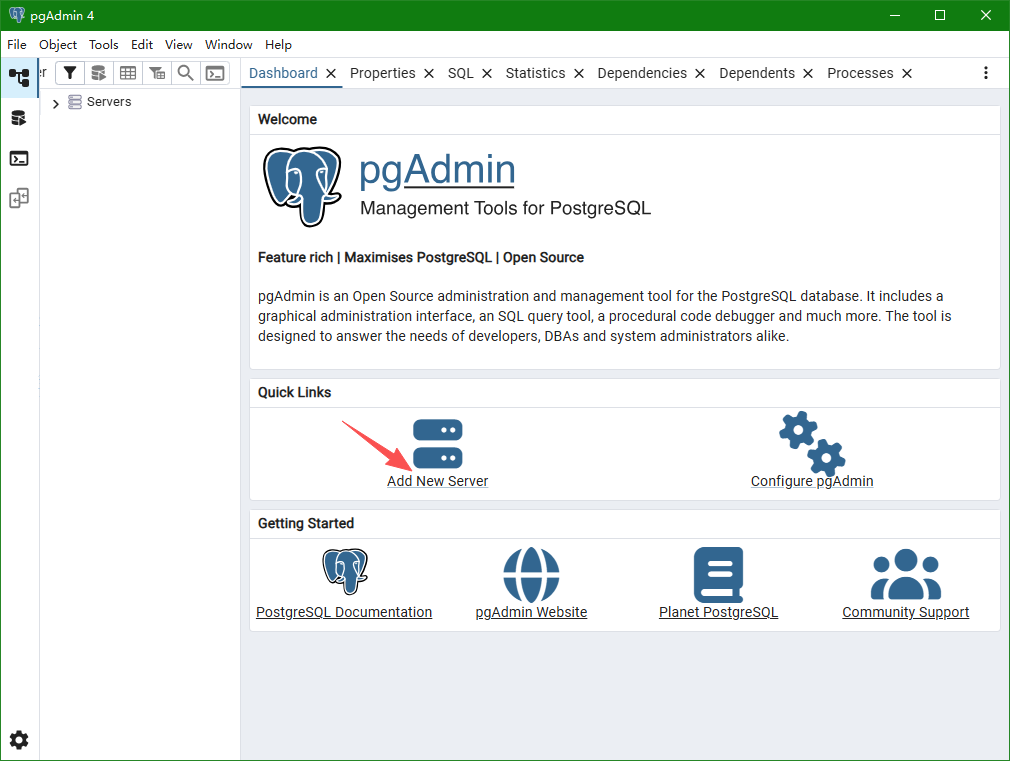
Task: Open the Edit menu
Action: [x=142, y=44]
